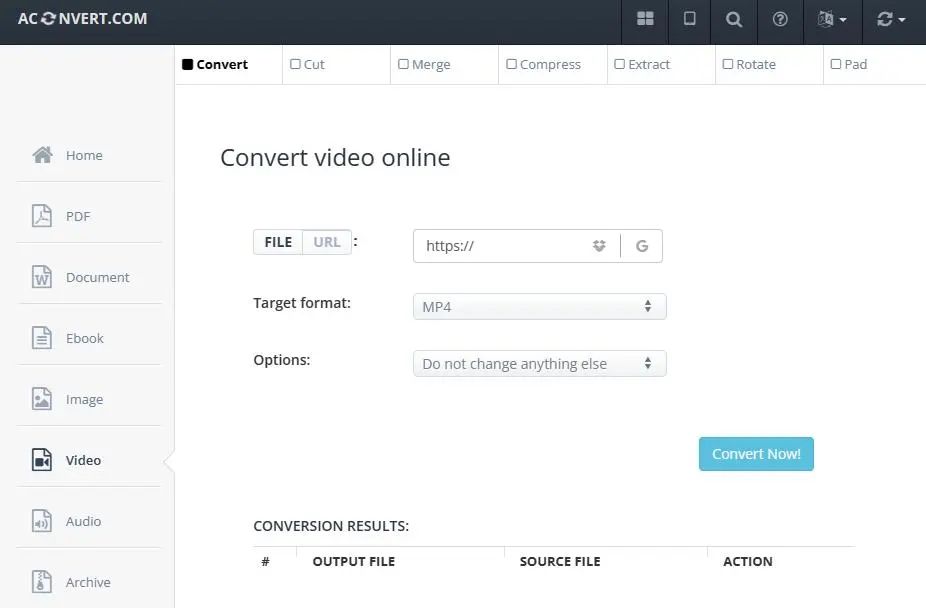Switch to the Cut tab
This screenshot has height=608, width=926.
(336, 64)
